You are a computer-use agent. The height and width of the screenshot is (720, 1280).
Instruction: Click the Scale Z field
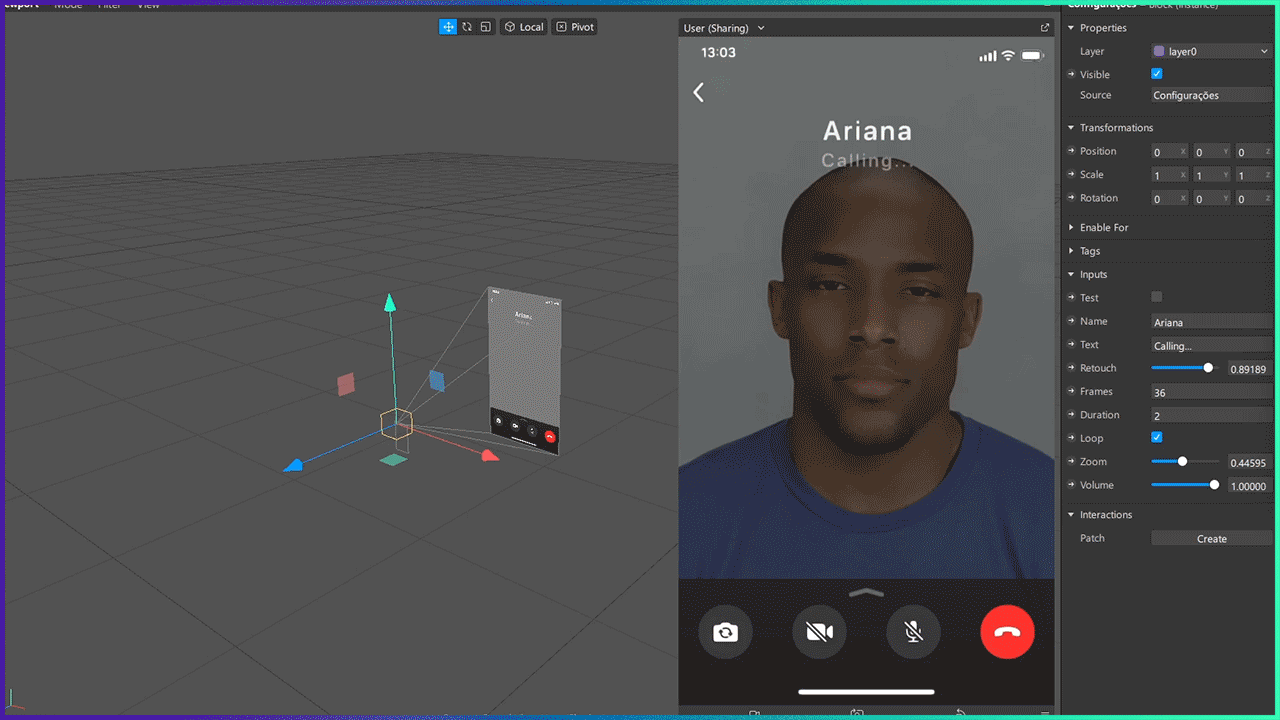tap(1253, 175)
